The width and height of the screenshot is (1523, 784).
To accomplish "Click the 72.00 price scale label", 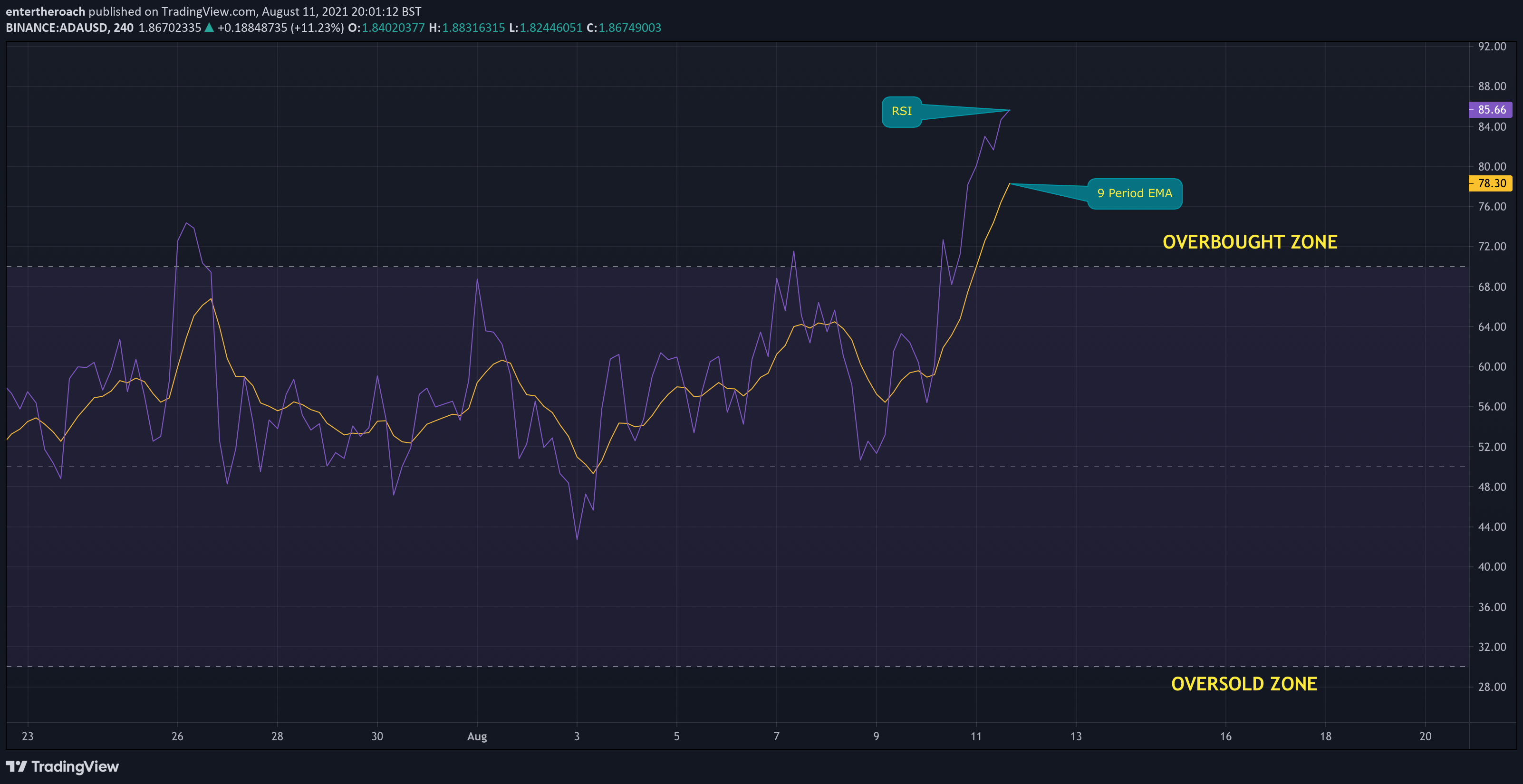I will pos(1492,247).
